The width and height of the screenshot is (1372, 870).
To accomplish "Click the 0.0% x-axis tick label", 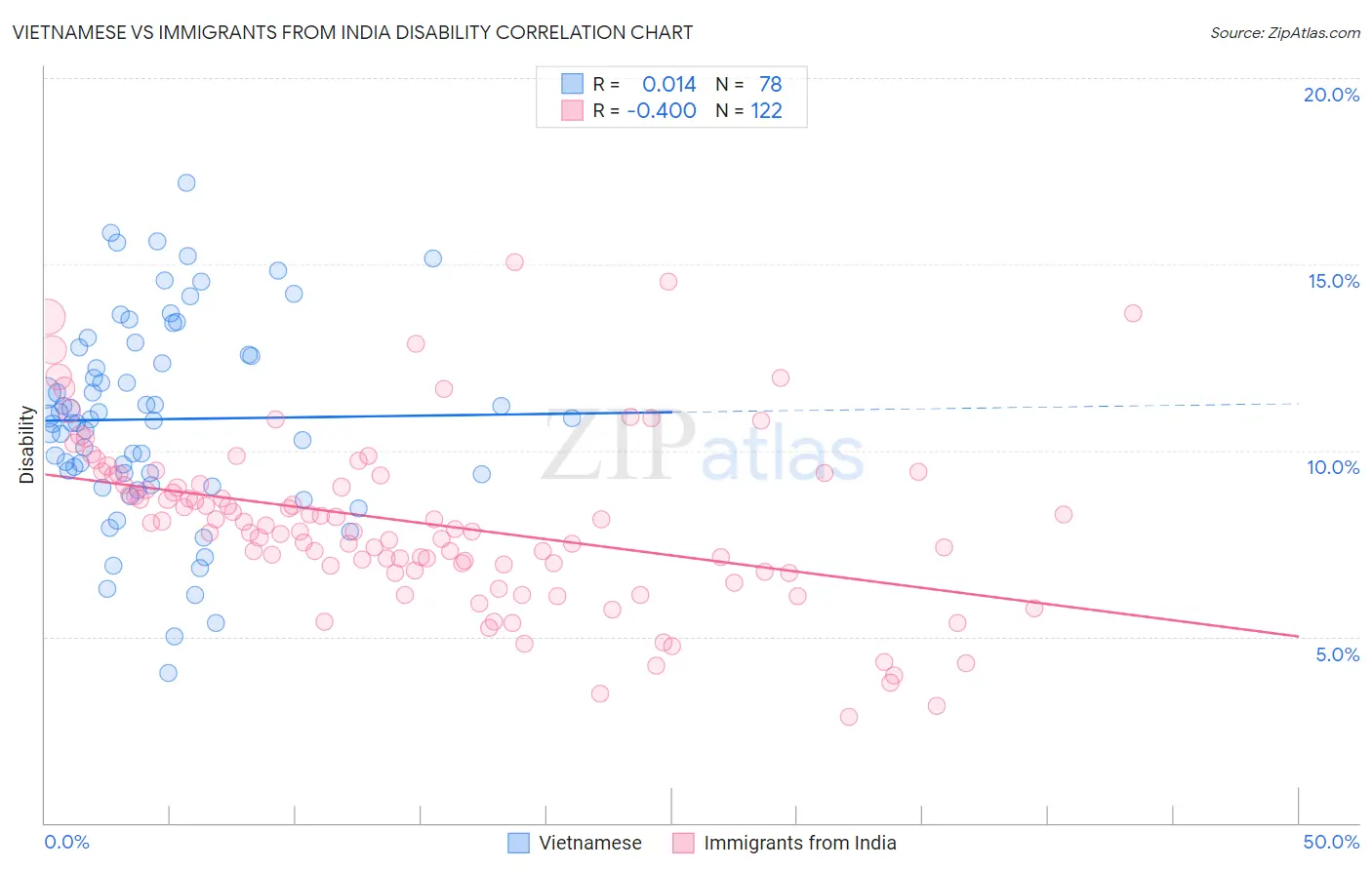I will (x=67, y=842).
